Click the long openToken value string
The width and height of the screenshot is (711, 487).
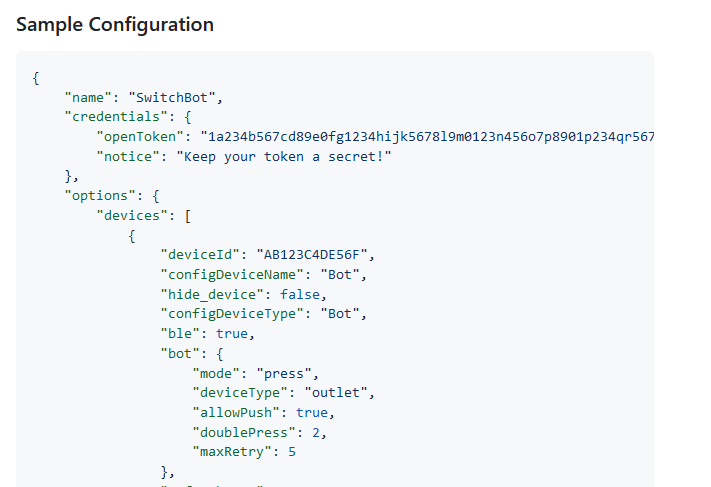tap(427, 136)
